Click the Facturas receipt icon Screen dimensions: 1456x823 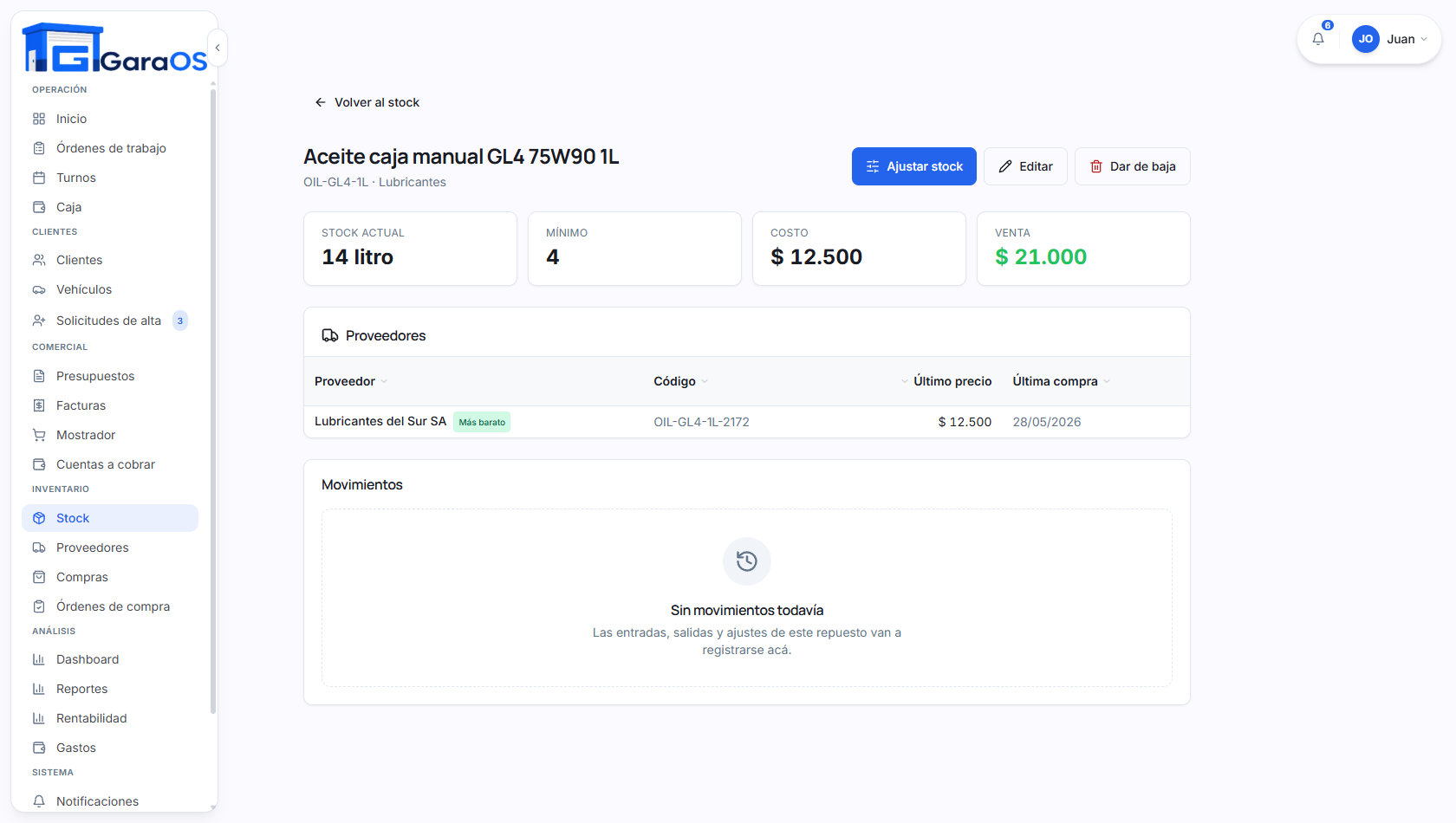coord(39,405)
